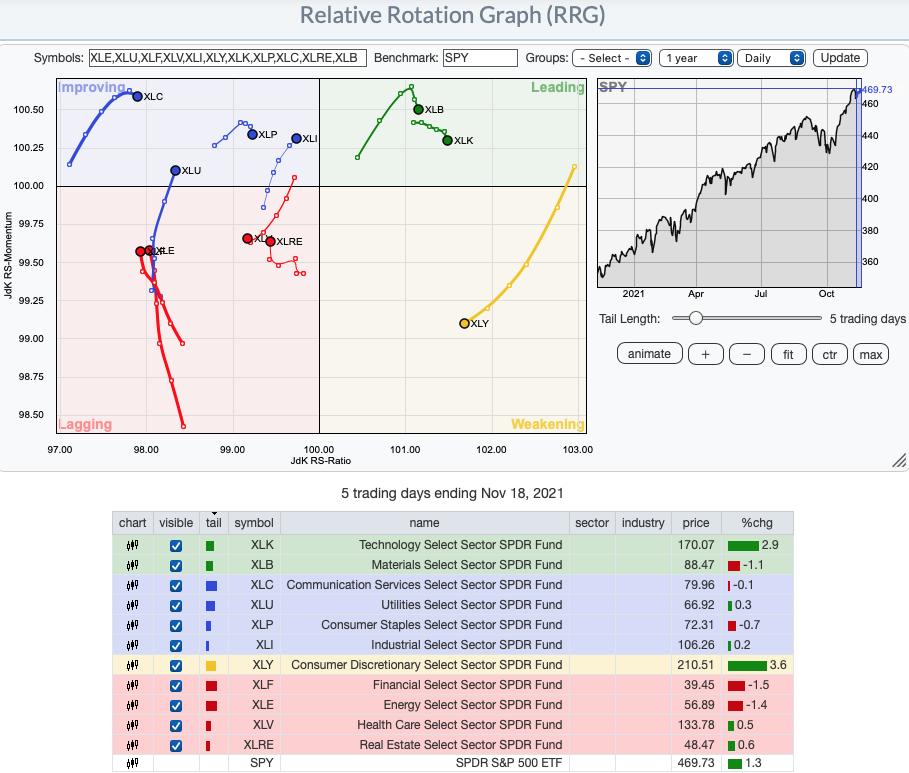Sort table by chart column
Image resolution: width=909 pixels, height=773 pixels.
coord(132,522)
